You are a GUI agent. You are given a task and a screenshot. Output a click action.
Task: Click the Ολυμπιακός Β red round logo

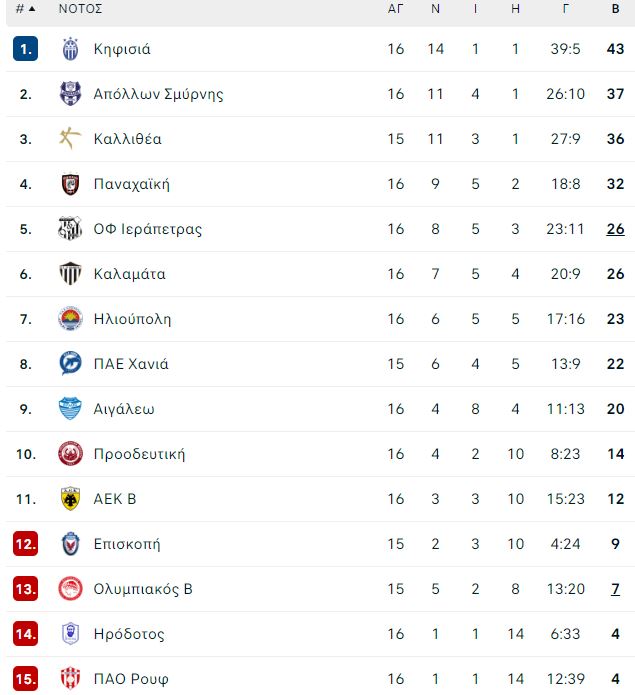coord(70,589)
